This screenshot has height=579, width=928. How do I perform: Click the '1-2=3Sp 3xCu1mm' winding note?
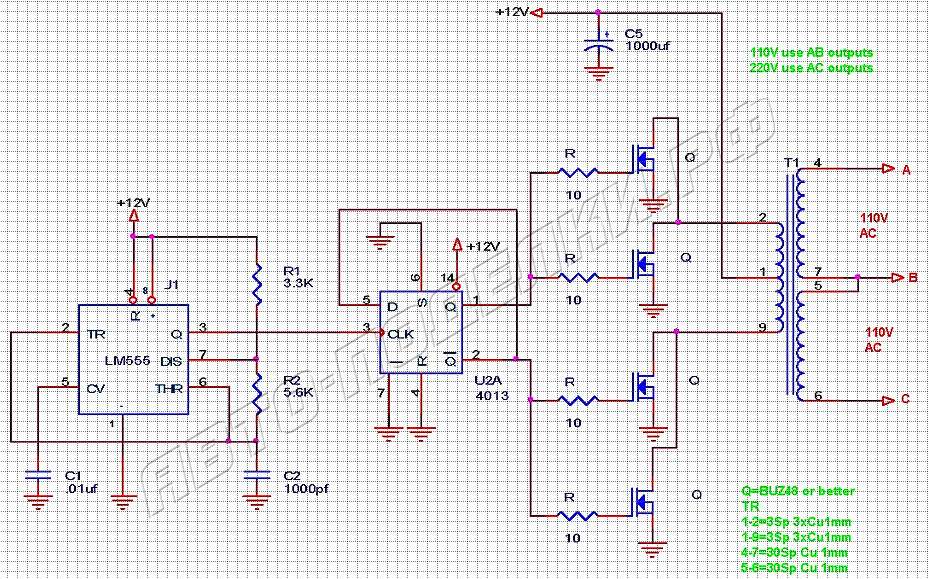[797, 522]
